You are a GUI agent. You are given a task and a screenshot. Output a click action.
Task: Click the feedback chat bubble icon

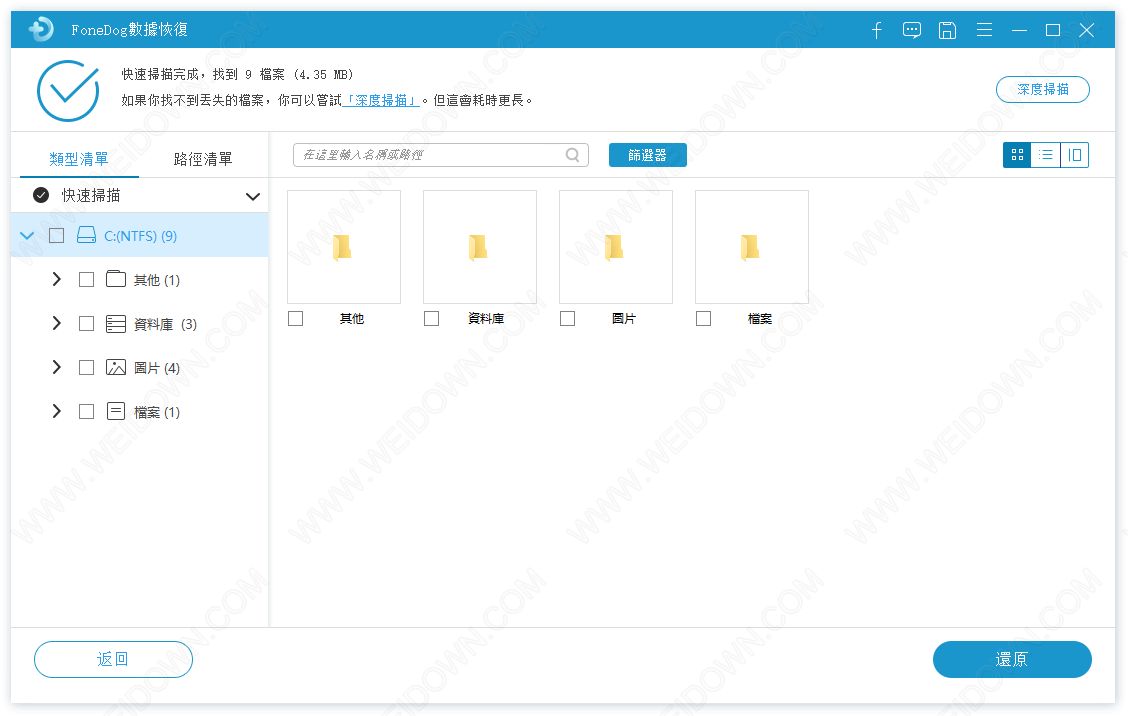click(x=912, y=30)
